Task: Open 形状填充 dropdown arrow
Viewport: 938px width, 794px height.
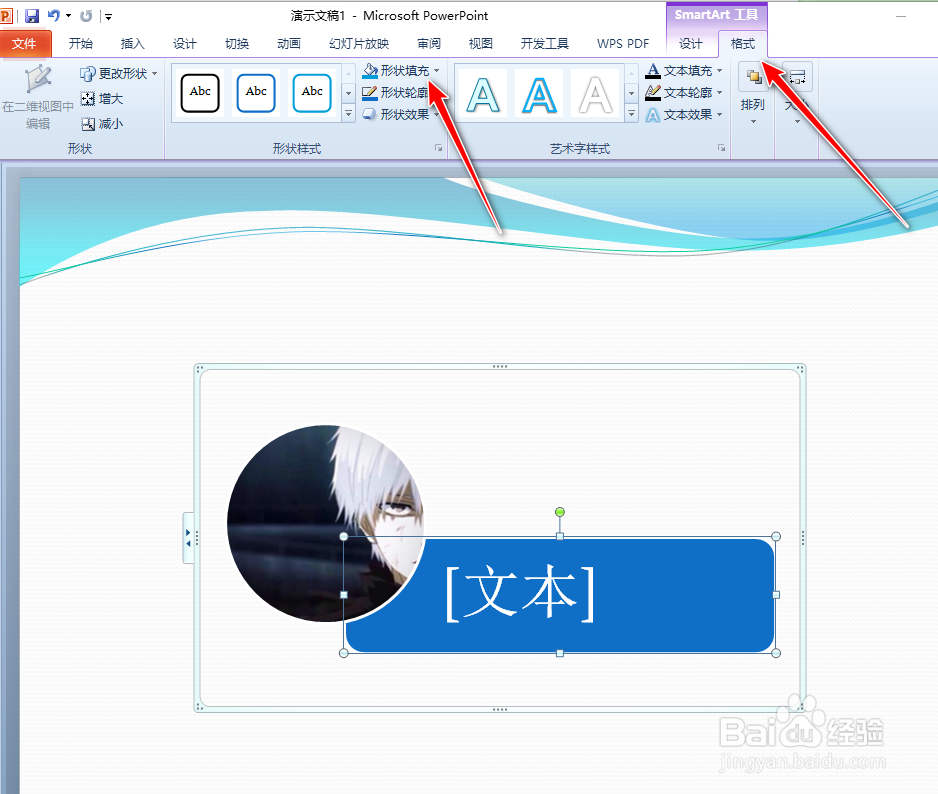Action: (x=437, y=71)
